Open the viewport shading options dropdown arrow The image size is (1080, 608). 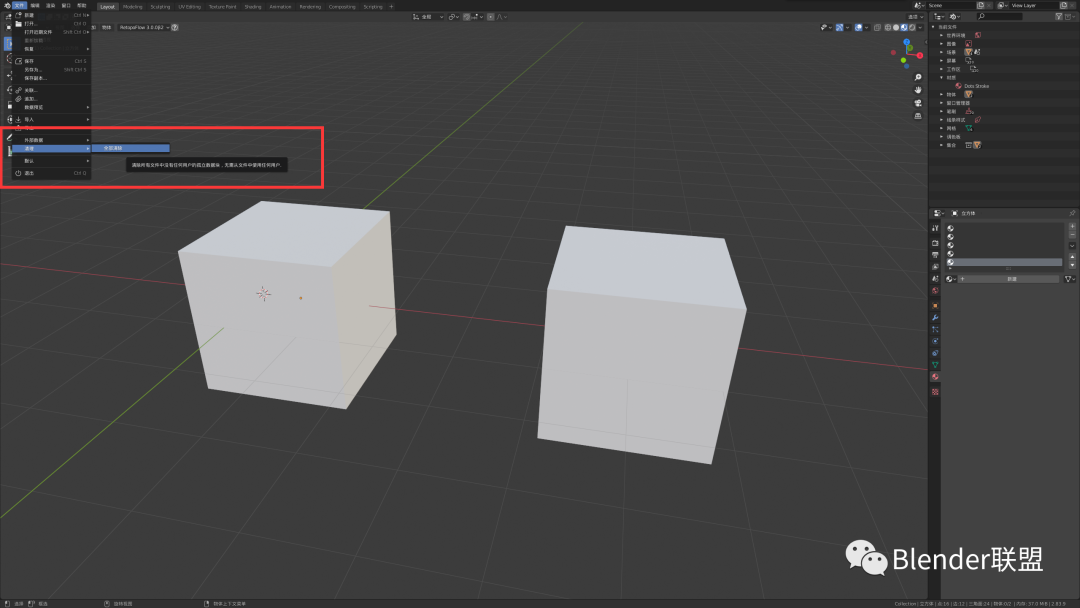point(921,28)
